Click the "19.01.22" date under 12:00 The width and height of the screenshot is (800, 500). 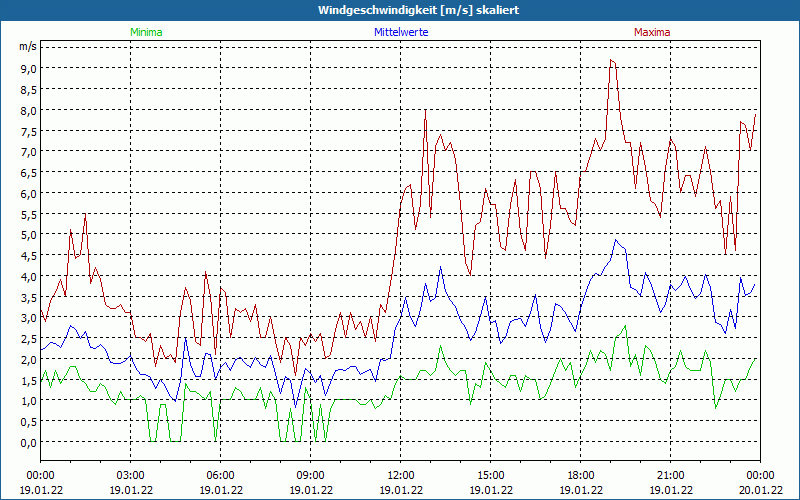(x=401, y=490)
